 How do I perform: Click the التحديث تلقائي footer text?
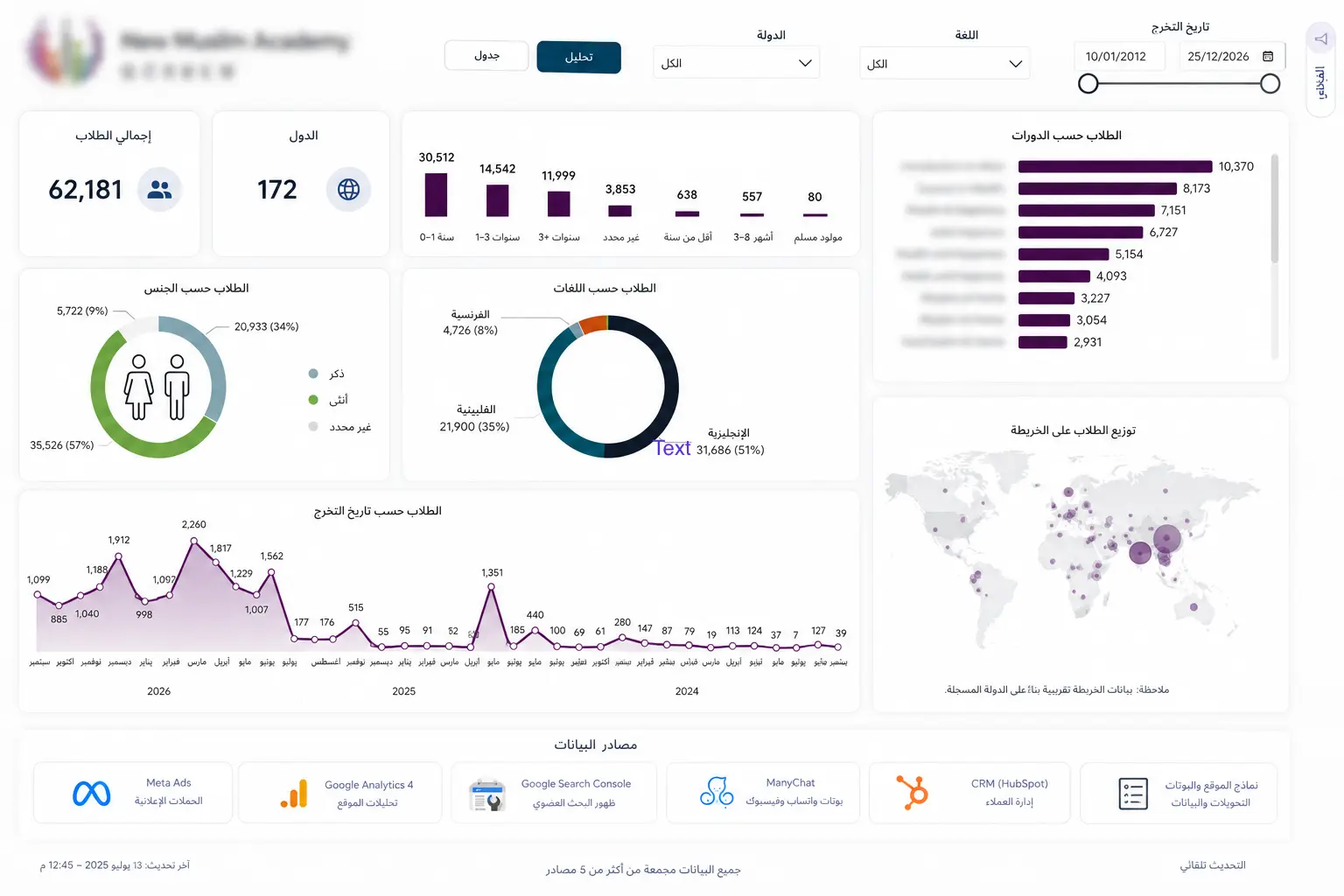pos(1213,865)
